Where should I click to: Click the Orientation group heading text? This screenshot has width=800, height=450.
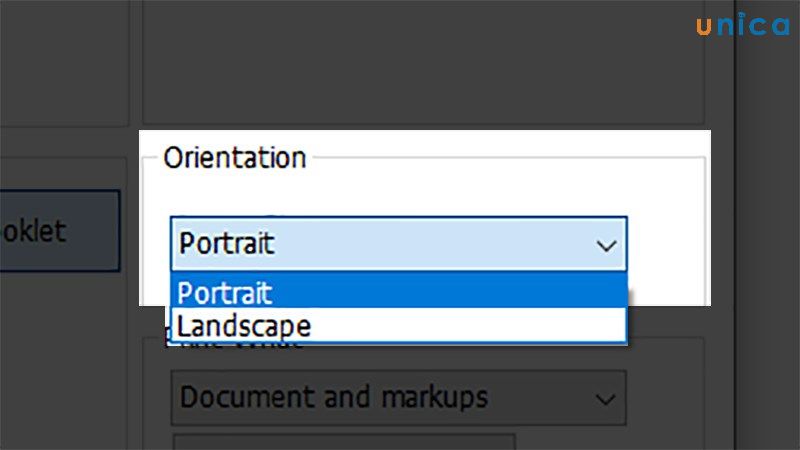(235, 158)
